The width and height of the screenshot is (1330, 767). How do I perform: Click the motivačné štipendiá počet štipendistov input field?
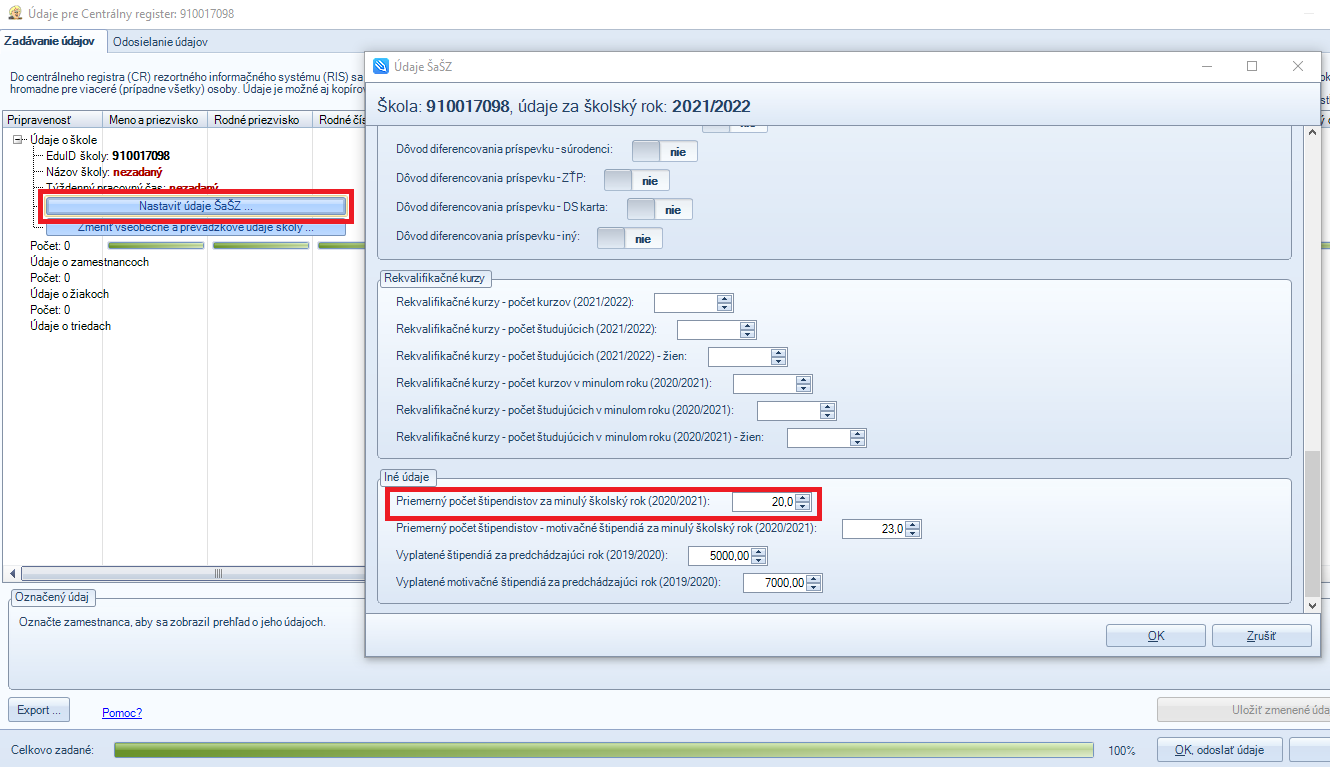(x=872, y=530)
